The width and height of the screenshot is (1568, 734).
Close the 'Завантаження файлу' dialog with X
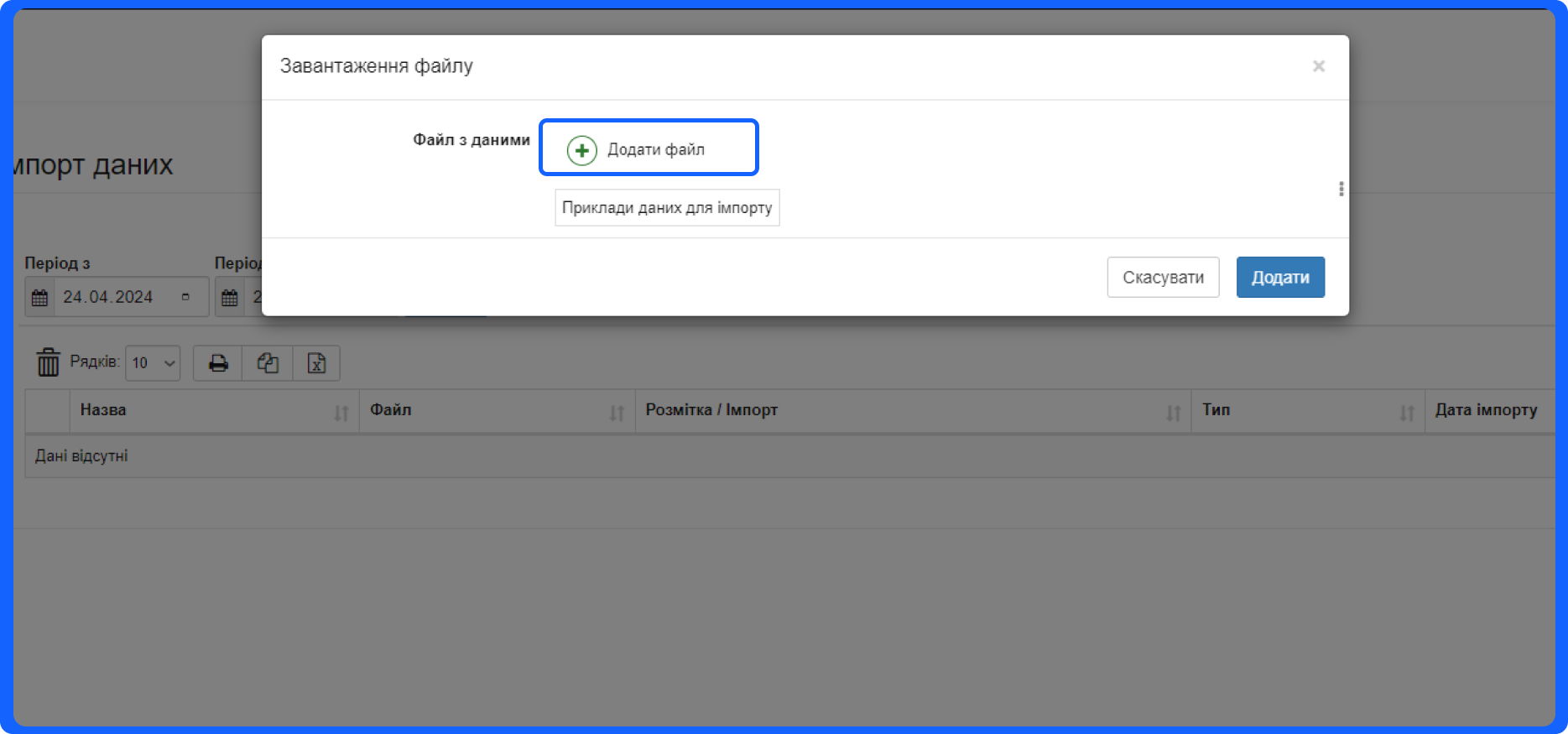pyautogui.click(x=1318, y=66)
